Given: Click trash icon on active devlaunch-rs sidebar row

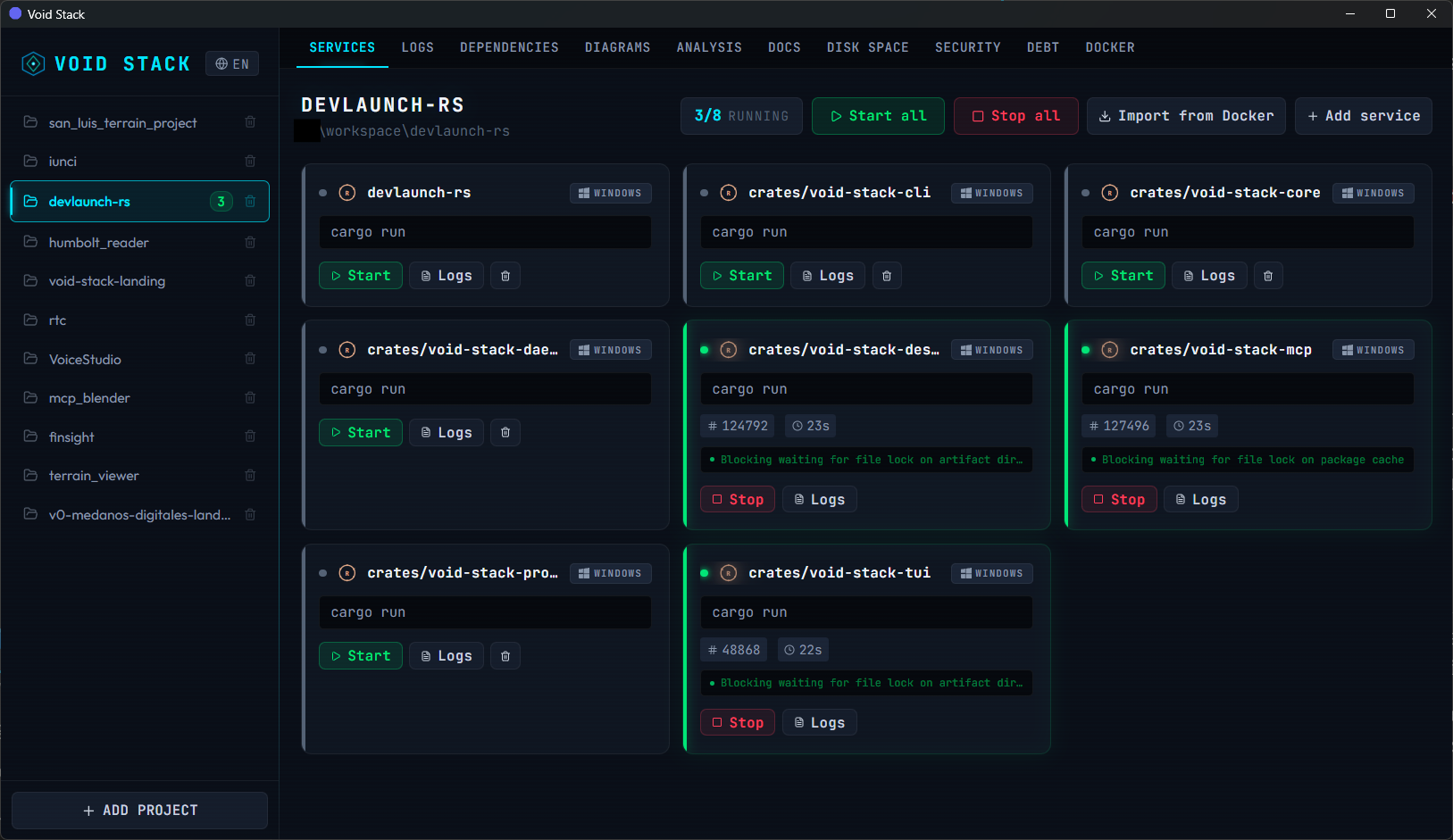Looking at the screenshot, I should [x=250, y=202].
